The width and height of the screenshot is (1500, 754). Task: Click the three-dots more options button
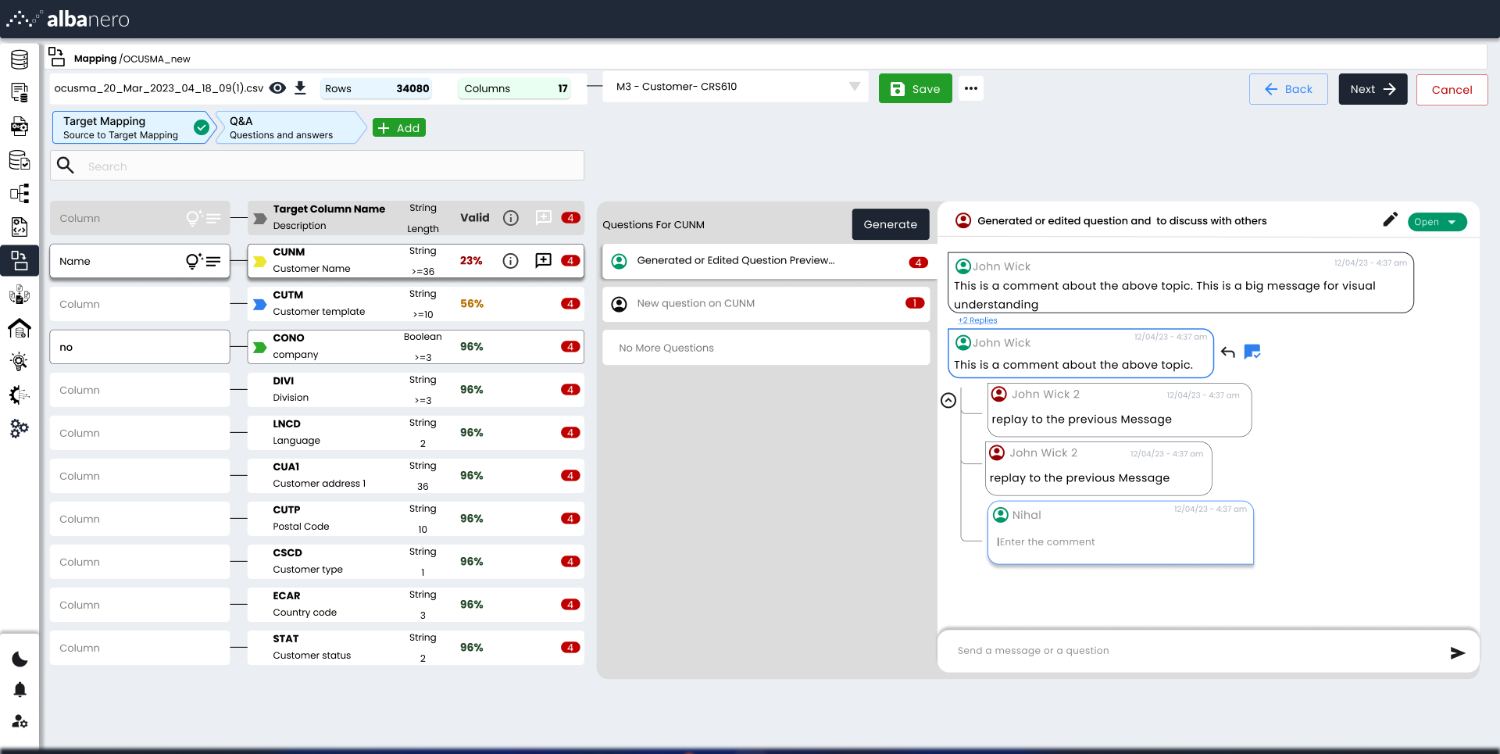pyautogui.click(x=970, y=88)
